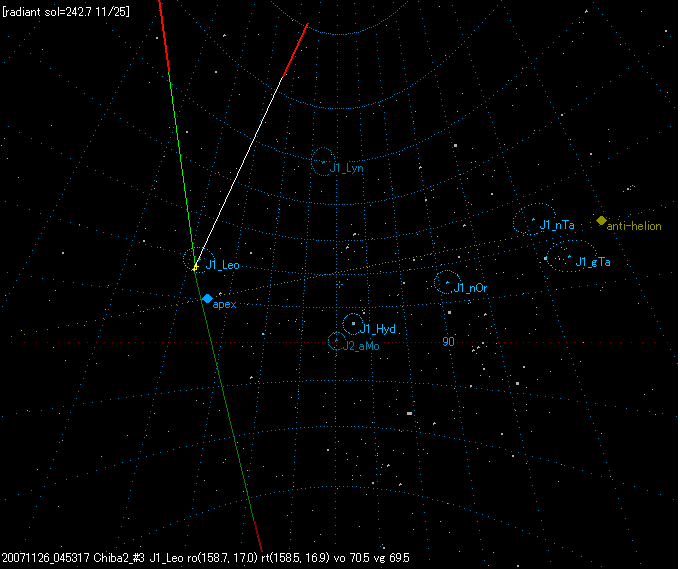
Task: Select the J1_gTa radiant circle
Action: [571, 256]
